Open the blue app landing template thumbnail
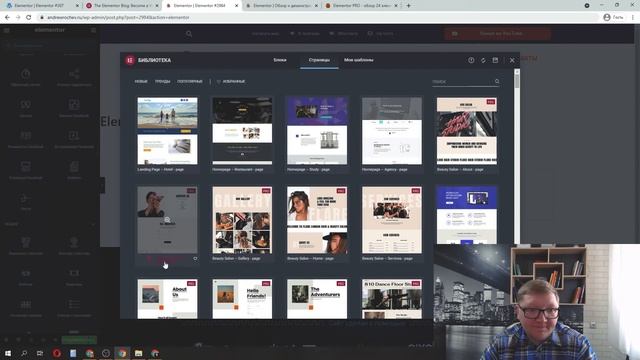Image resolution: width=640 pixels, height=360 pixels. pyautogui.click(x=467, y=215)
